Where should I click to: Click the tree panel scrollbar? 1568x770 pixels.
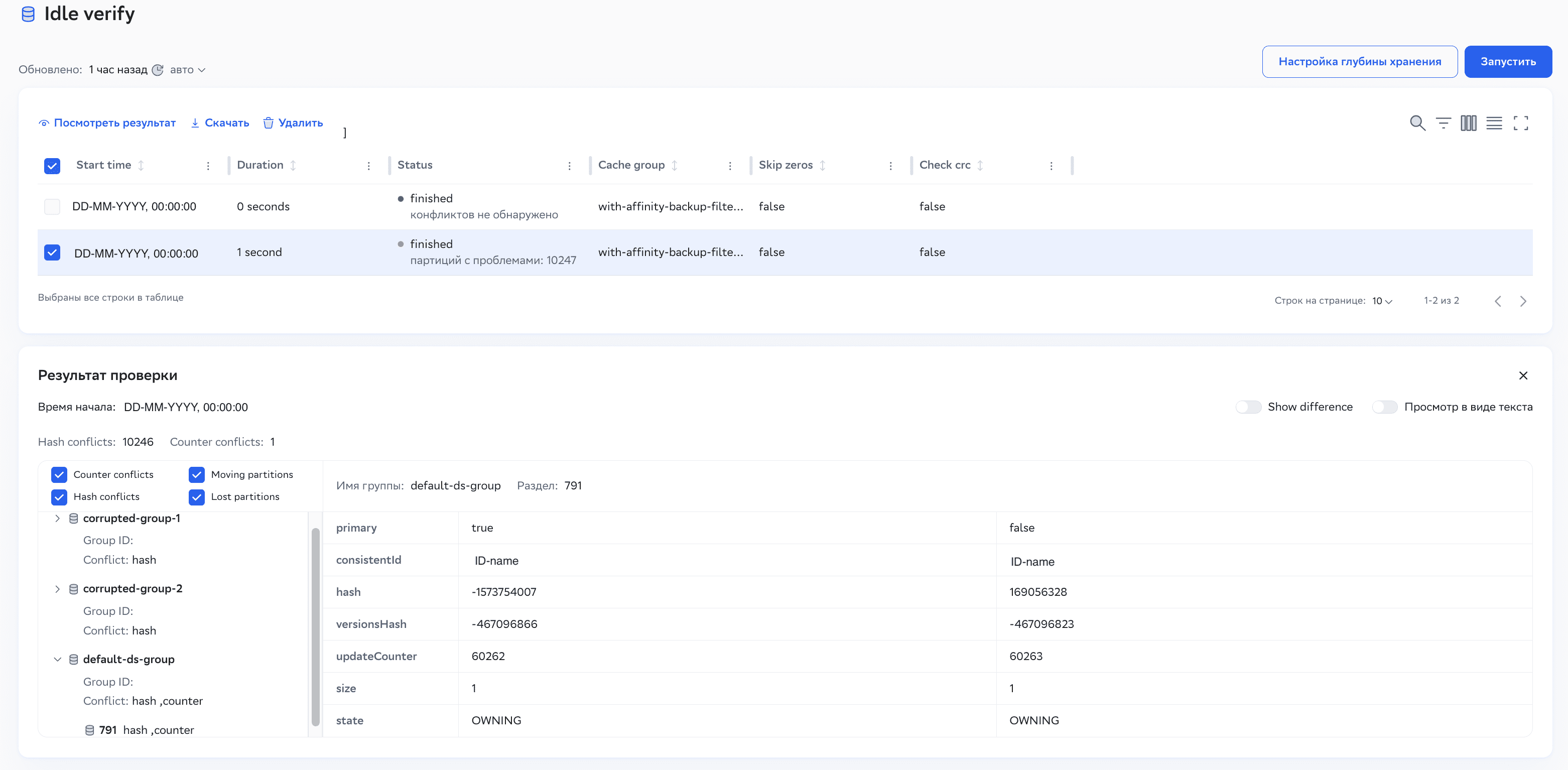tap(315, 626)
